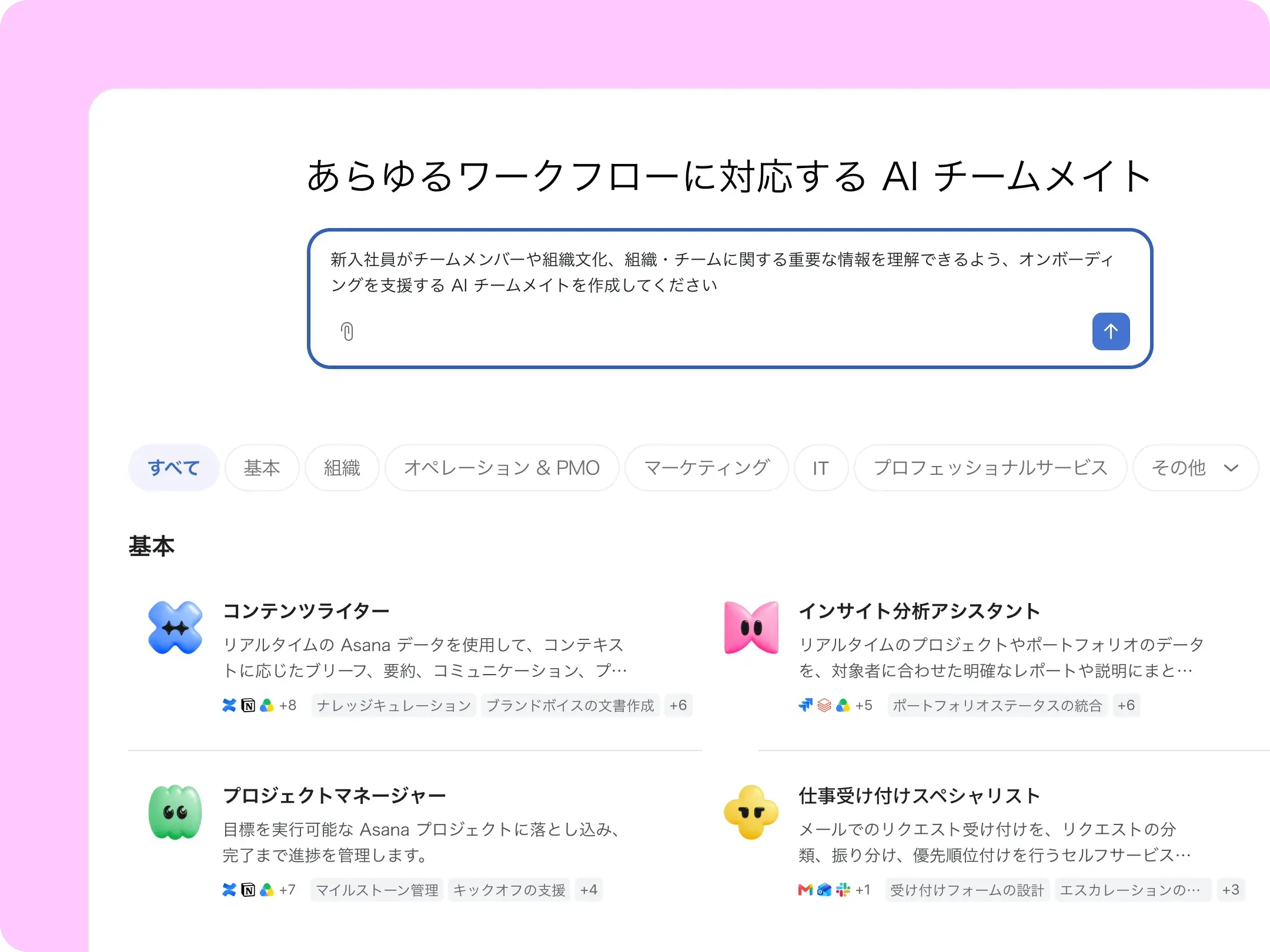Click Confluence icon under プロジェクトマネージャー

[229, 890]
